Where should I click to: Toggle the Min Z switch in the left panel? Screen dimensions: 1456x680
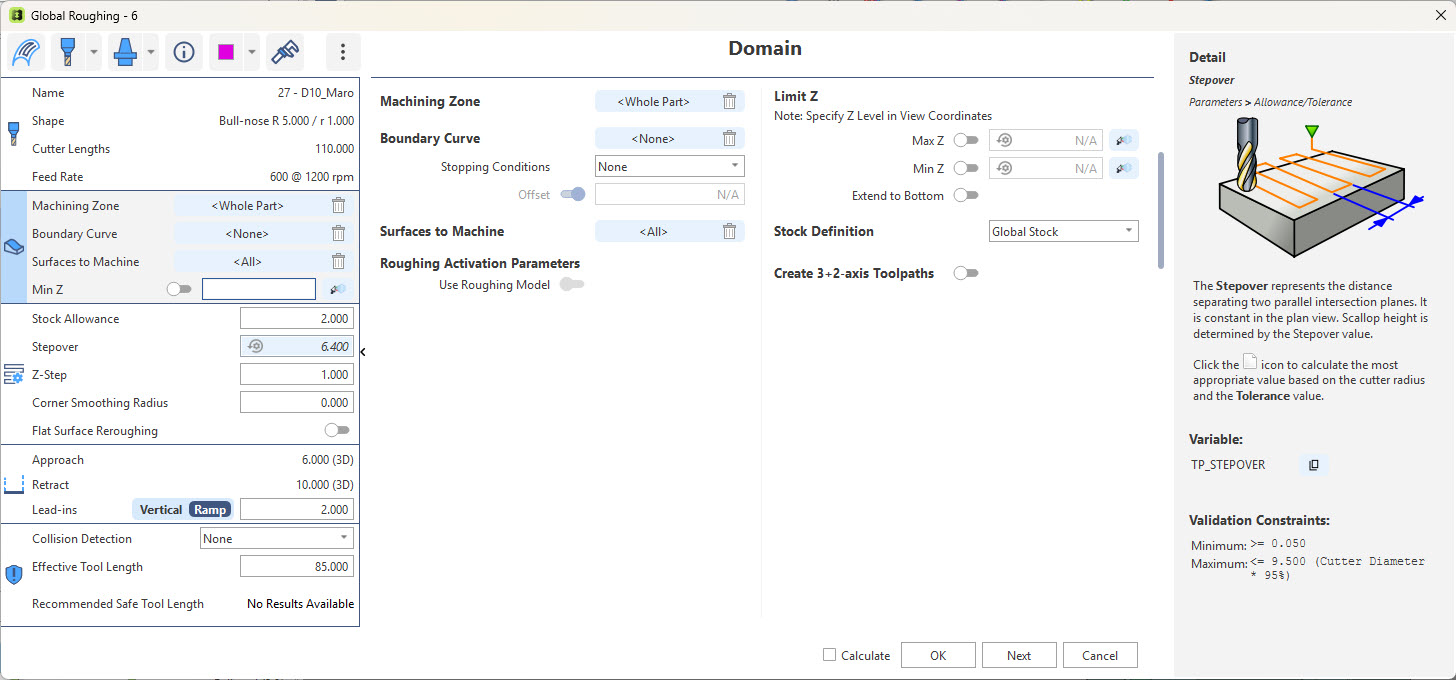pos(179,289)
